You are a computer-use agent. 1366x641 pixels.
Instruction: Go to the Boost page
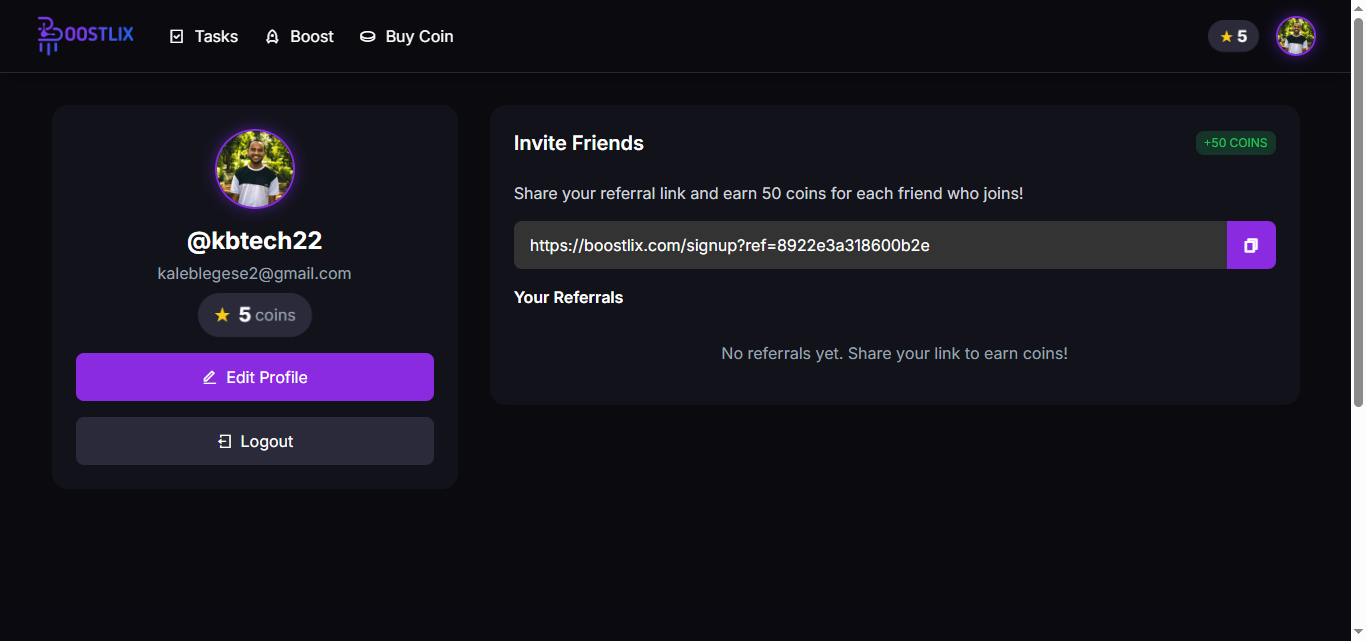coord(311,37)
